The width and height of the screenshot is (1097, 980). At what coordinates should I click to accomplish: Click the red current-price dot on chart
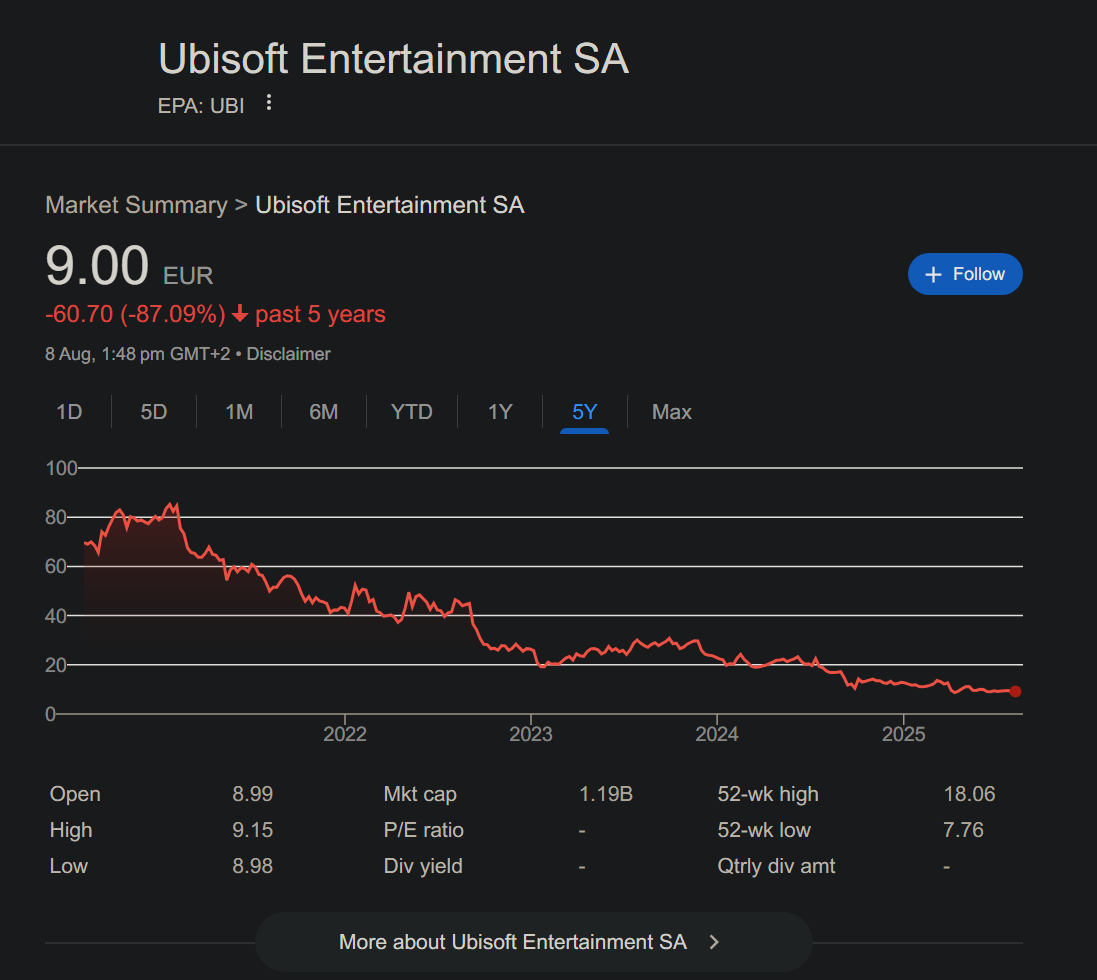(x=1015, y=692)
